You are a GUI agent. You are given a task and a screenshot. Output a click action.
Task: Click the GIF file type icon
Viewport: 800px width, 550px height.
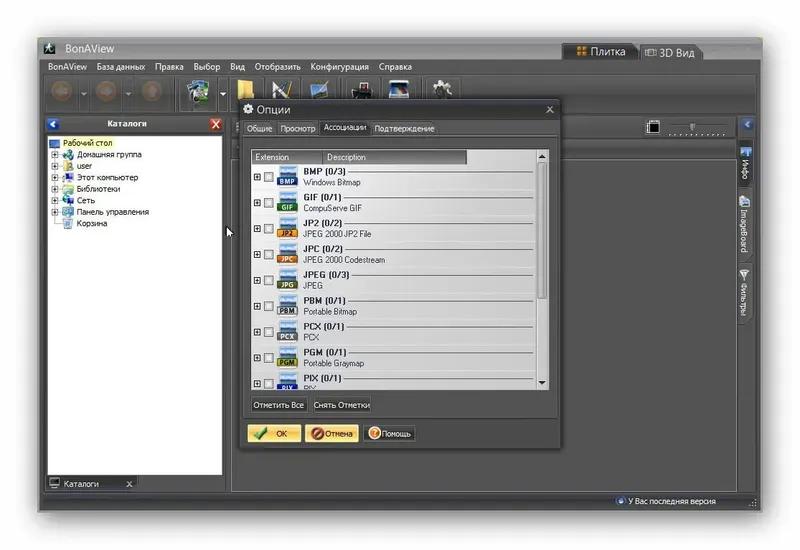(287, 203)
